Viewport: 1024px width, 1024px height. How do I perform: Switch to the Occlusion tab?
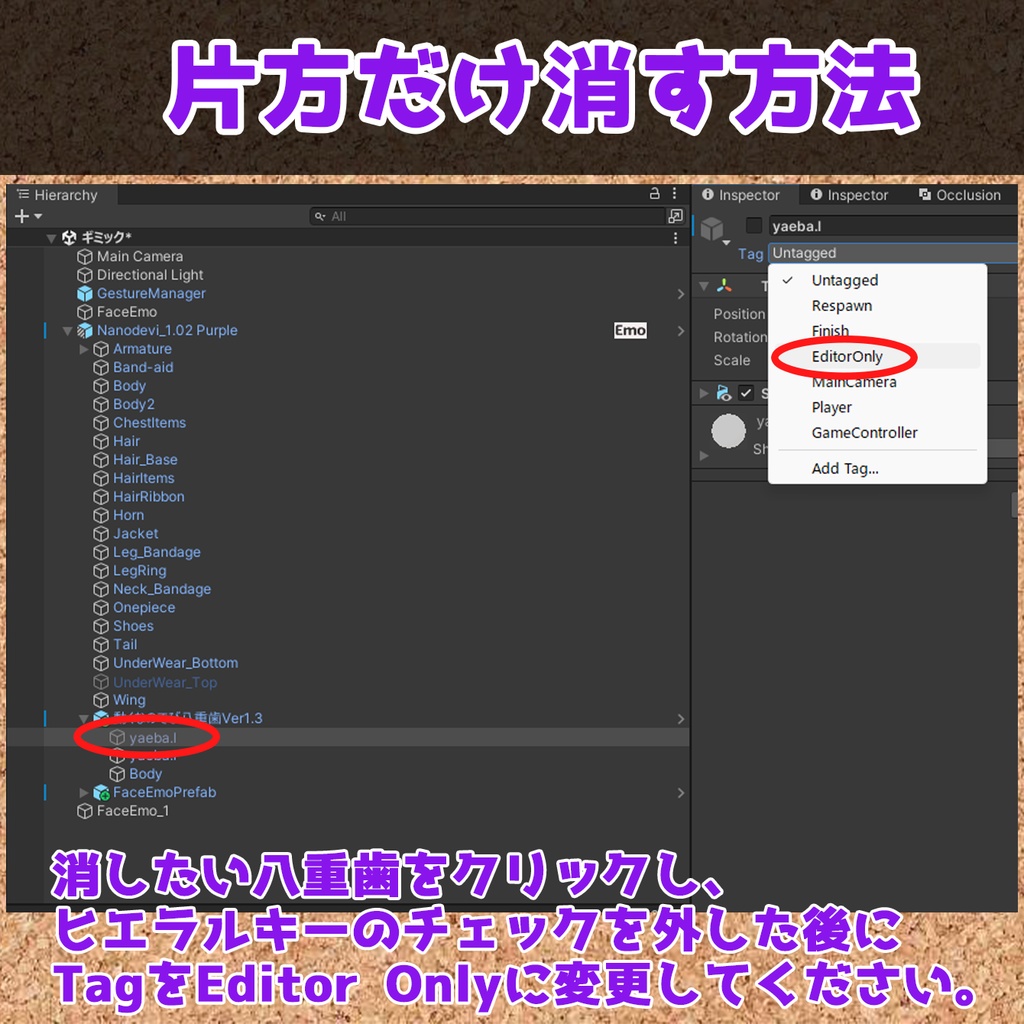coord(967,195)
